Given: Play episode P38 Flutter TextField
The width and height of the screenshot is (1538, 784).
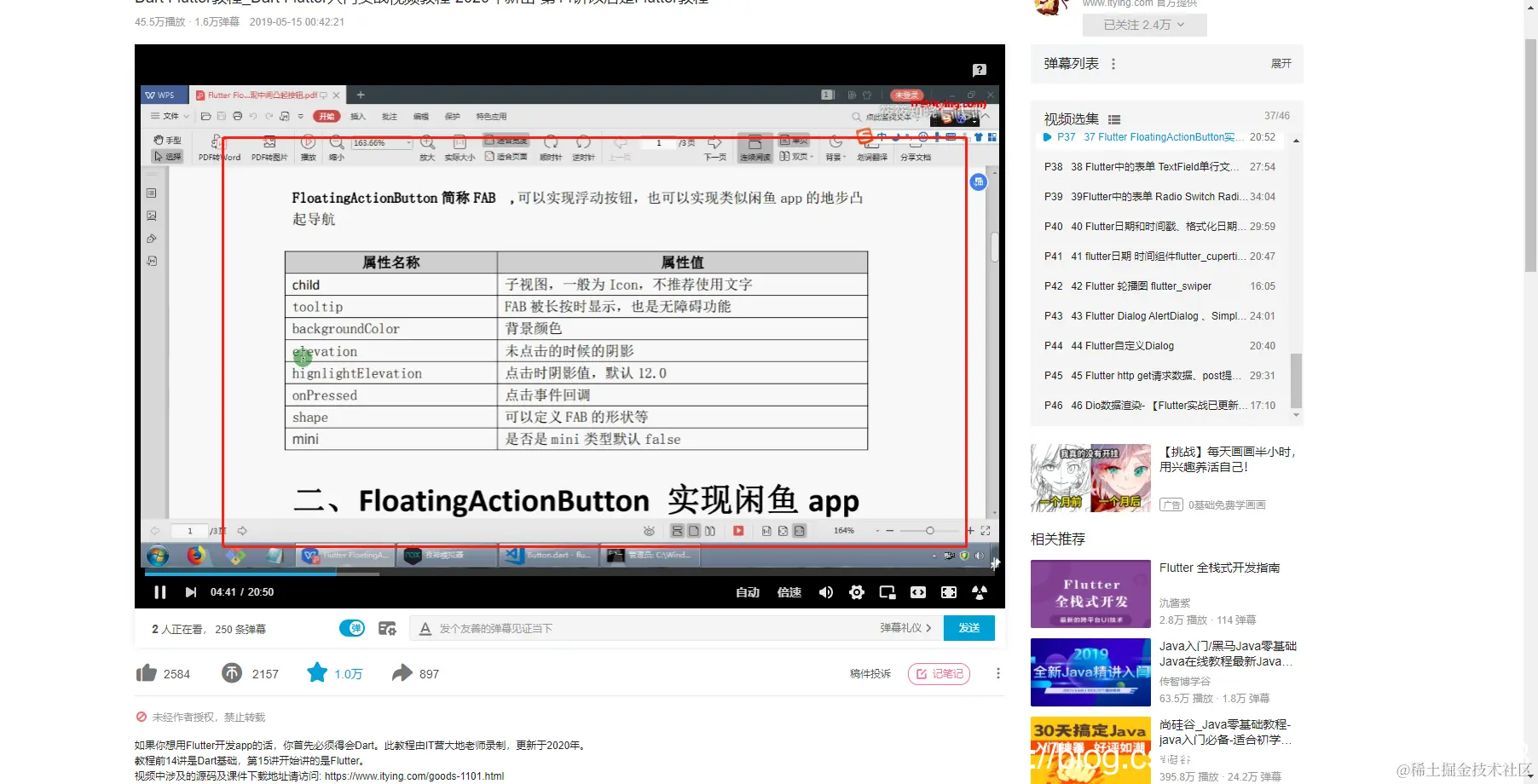Looking at the screenshot, I should [1159, 167].
